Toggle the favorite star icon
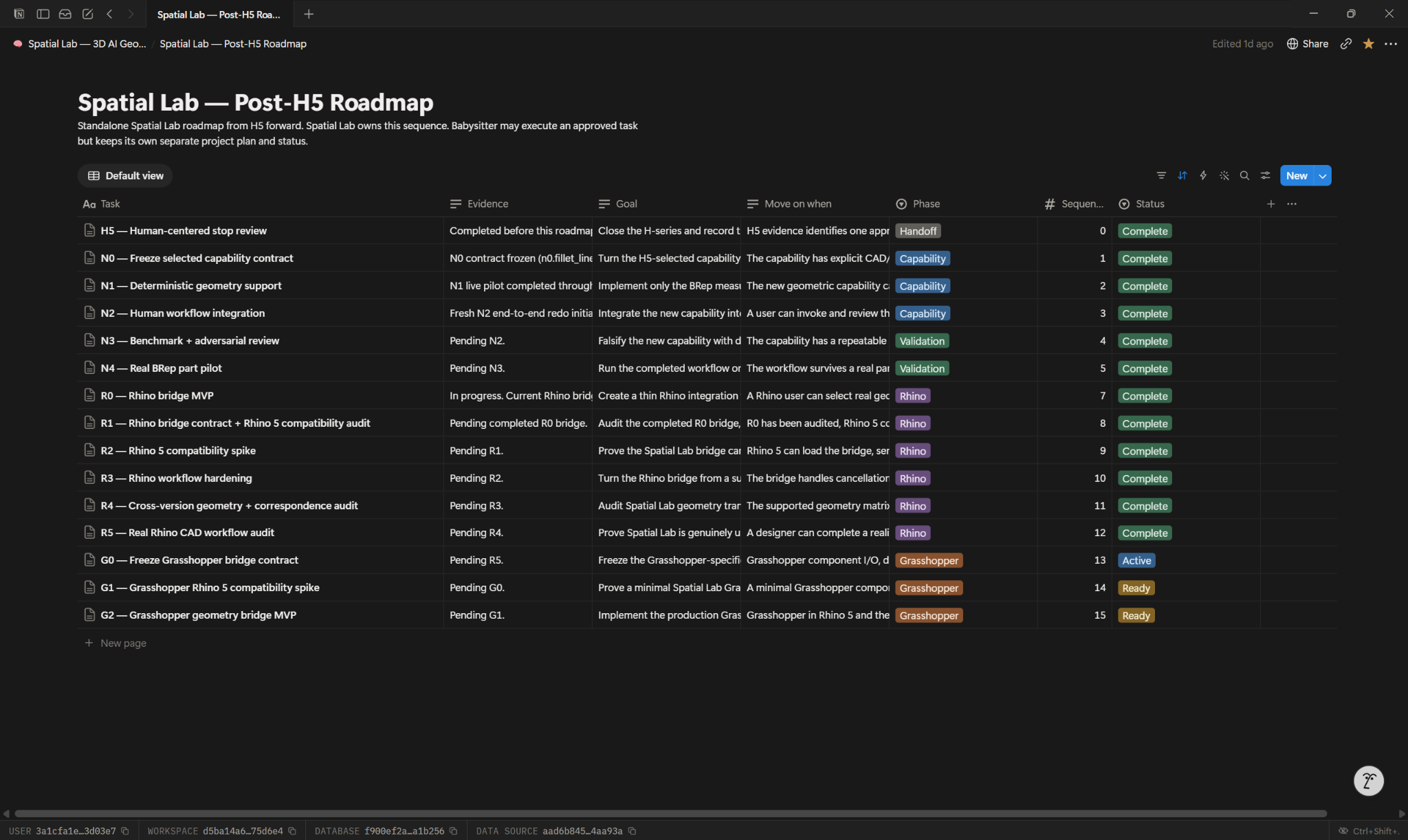This screenshot has width=1408, height=840. point(1368,43)
